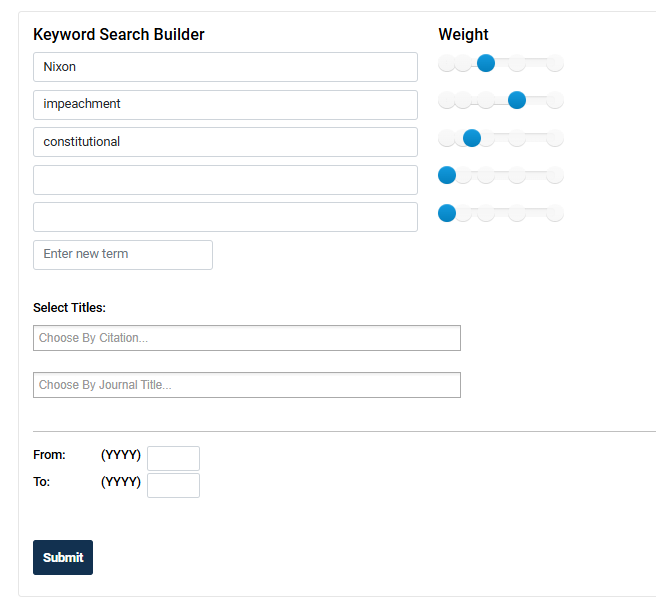Image resolution: width=656 pixels, height=611 pixels.
Task: Open the Choose By Journal Title dropdown
Action: point(247,385)
